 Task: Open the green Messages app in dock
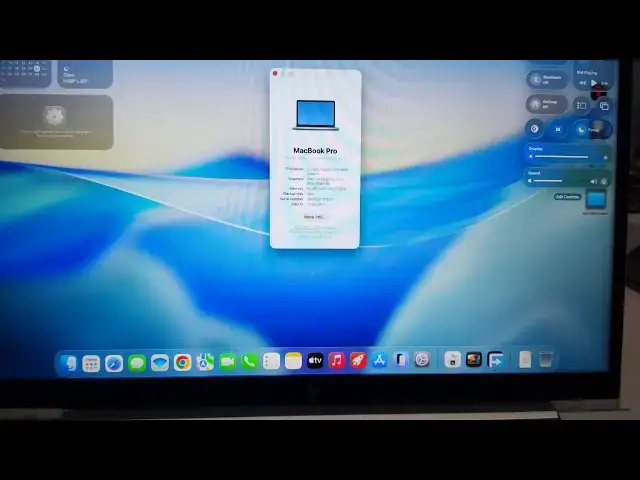[137, 363]
